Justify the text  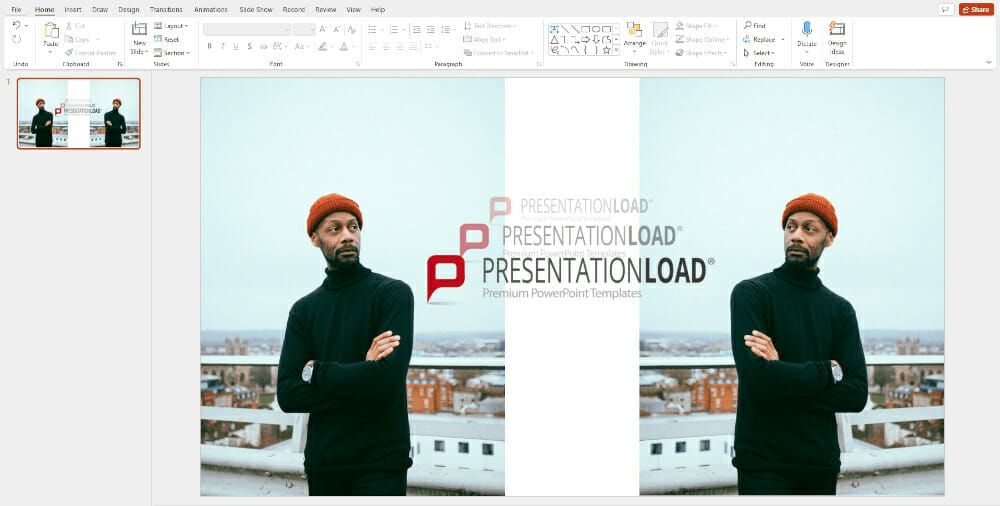413,47
